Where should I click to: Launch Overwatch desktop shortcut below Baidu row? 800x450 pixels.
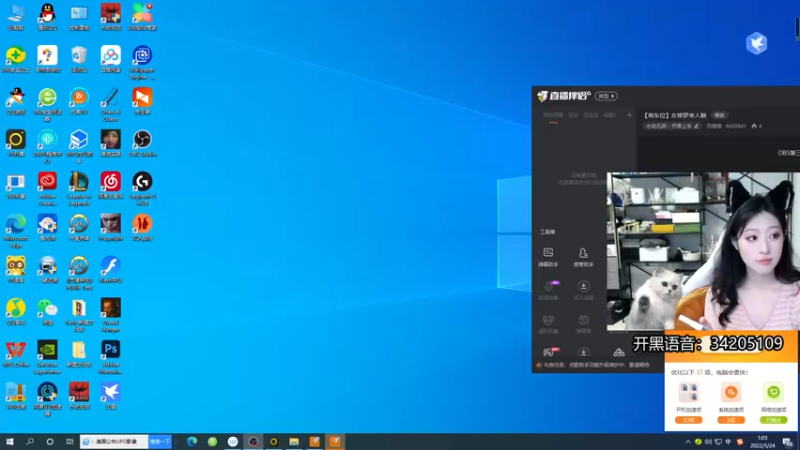pyautogui.click(x=79, y=227)
